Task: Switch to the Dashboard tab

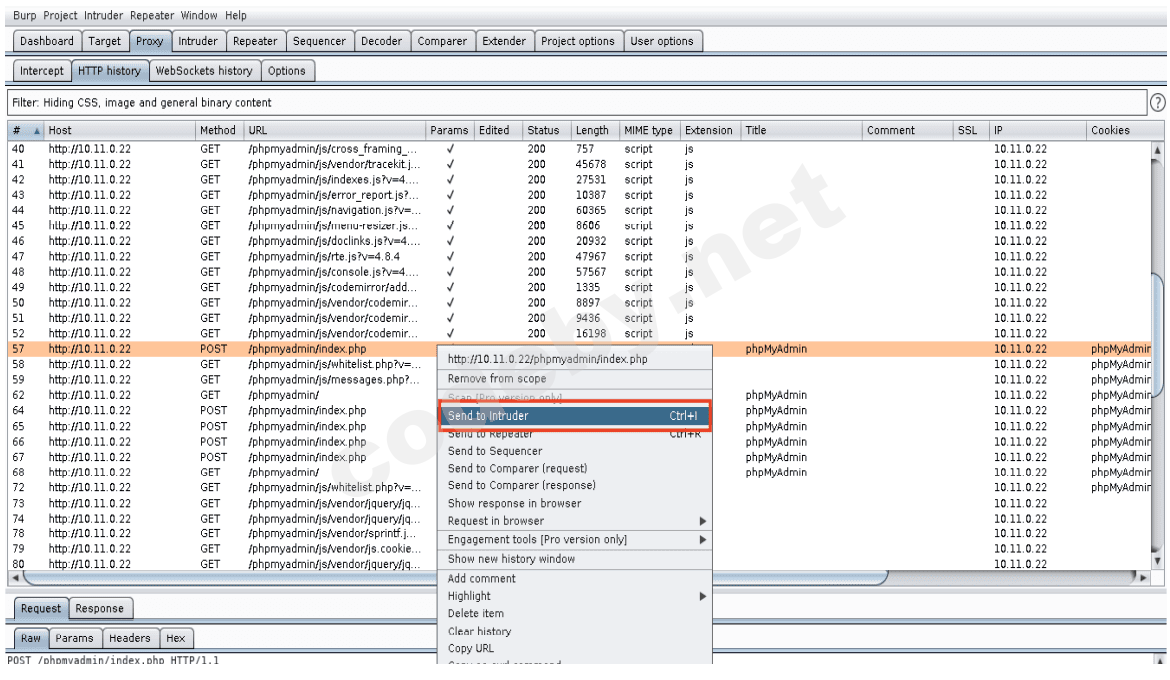Action: coord(47,41)
